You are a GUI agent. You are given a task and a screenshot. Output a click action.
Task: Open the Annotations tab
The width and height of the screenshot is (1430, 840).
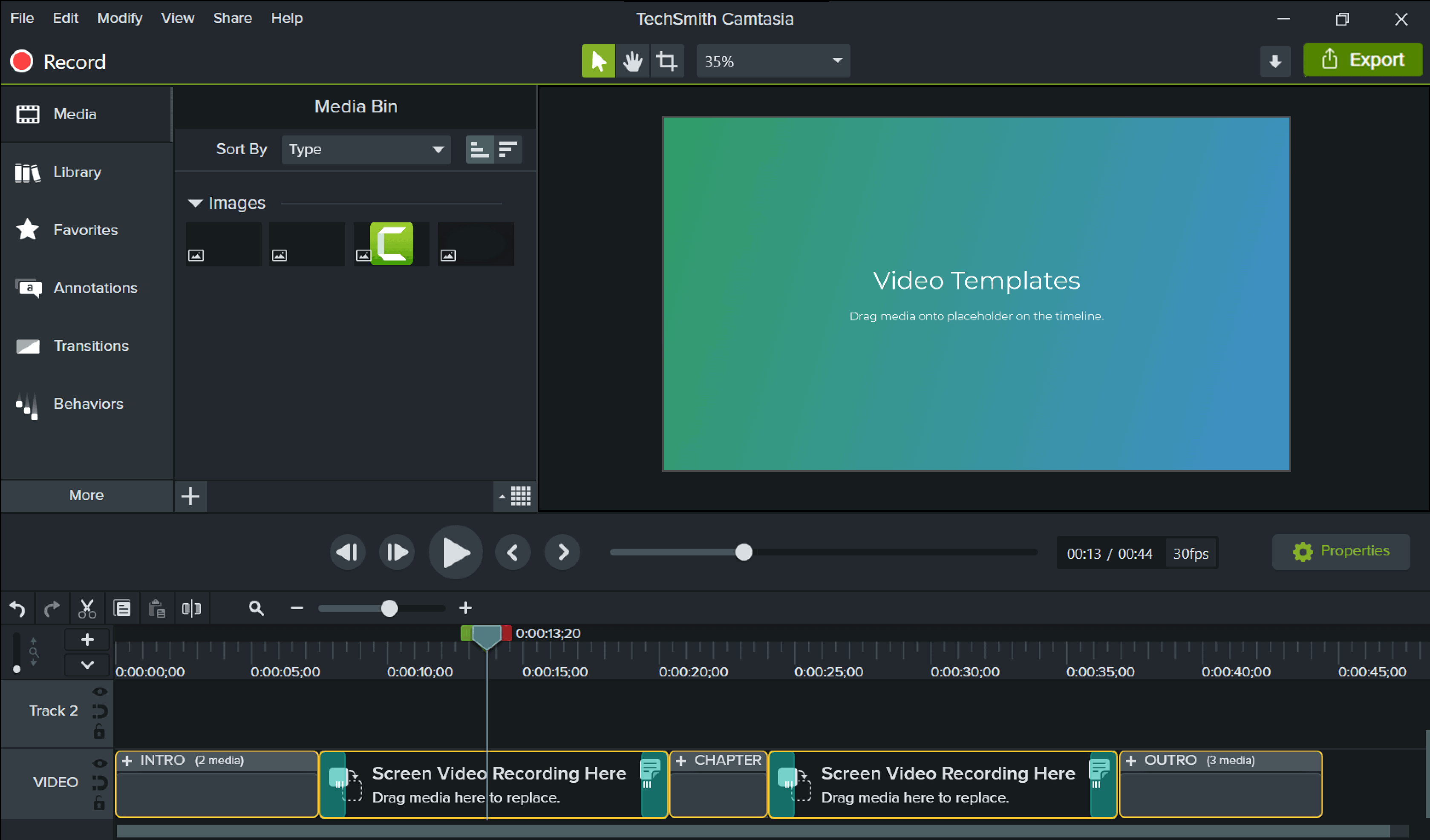[x=86, y=288]
